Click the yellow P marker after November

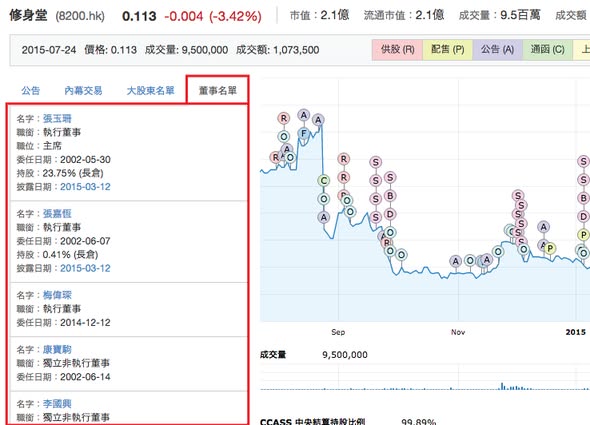pos(550,248)
